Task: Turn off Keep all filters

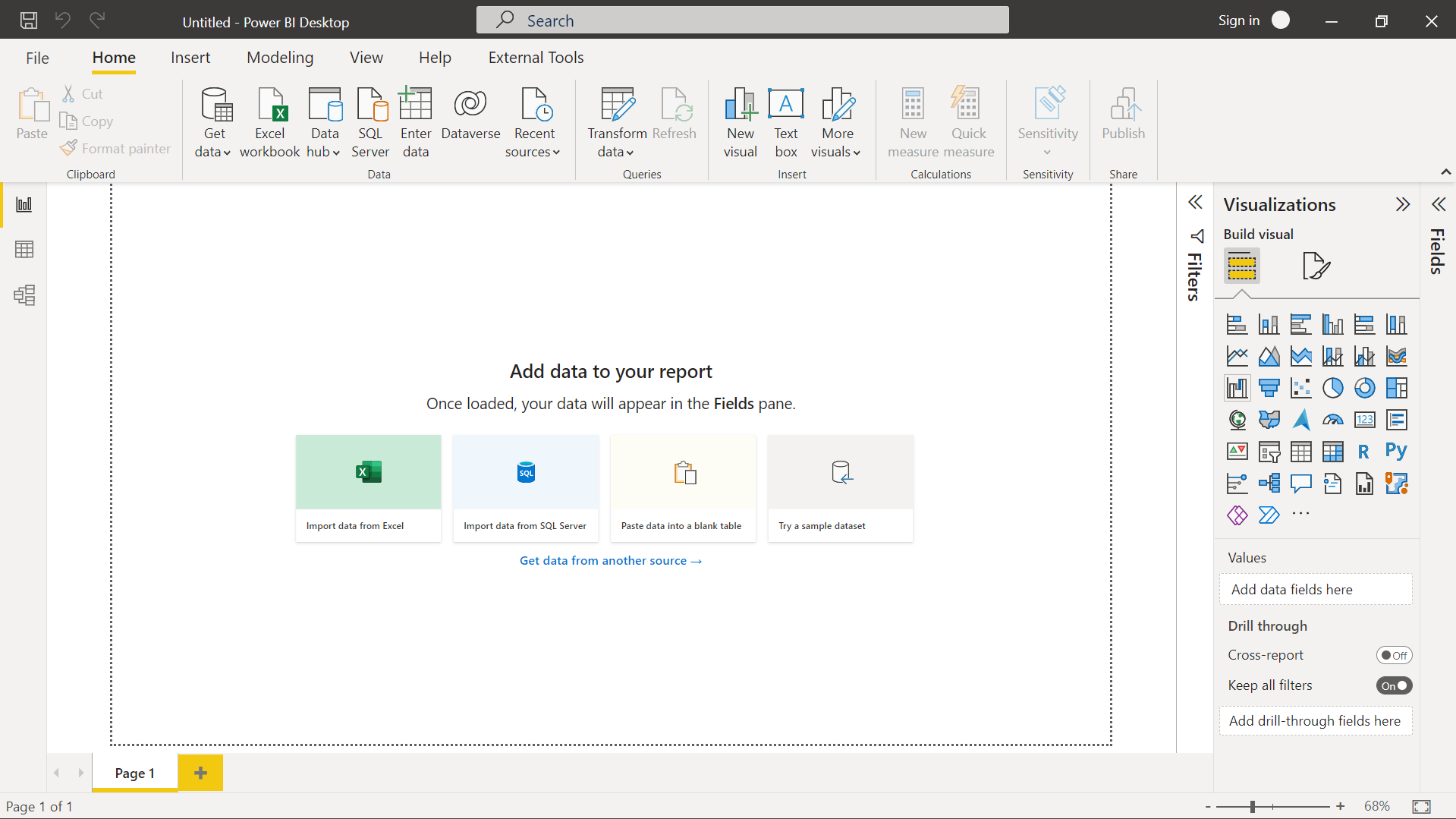Action: click(x=1395, y=685)
